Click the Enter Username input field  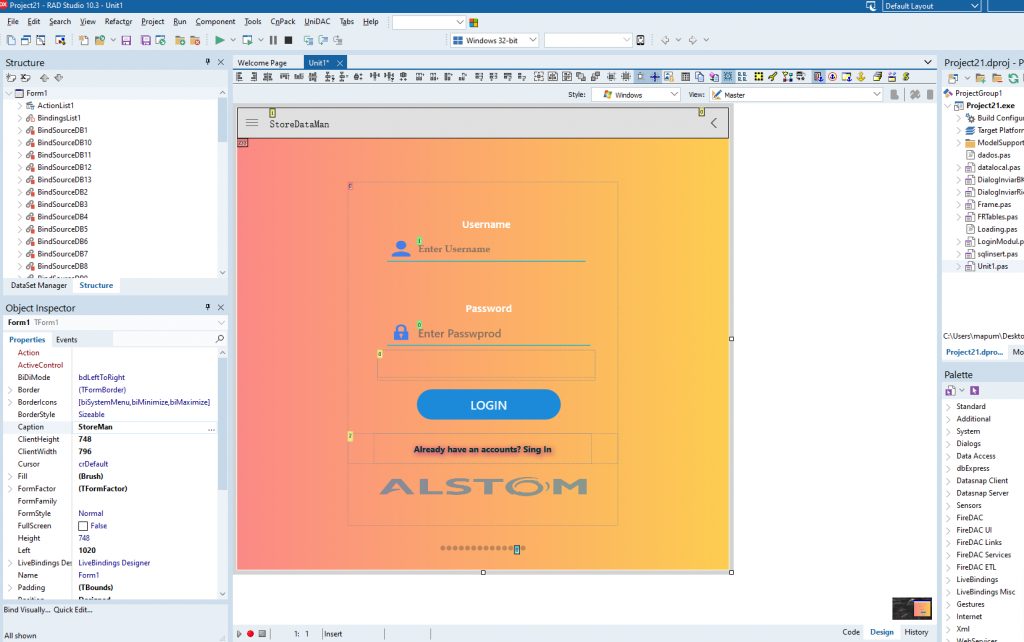pos(500,249)
